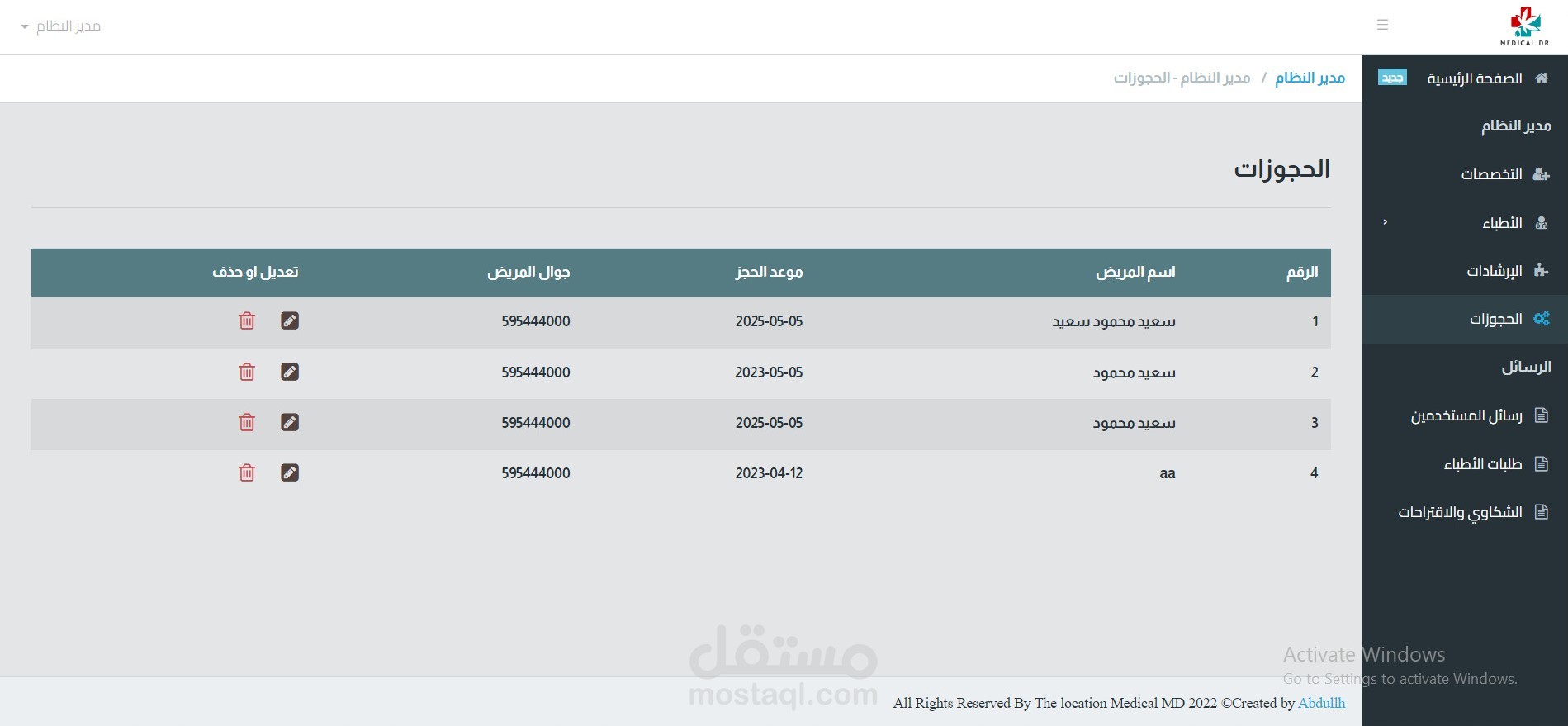Click the التخصصات specialties icon

tap(1541, 174)
